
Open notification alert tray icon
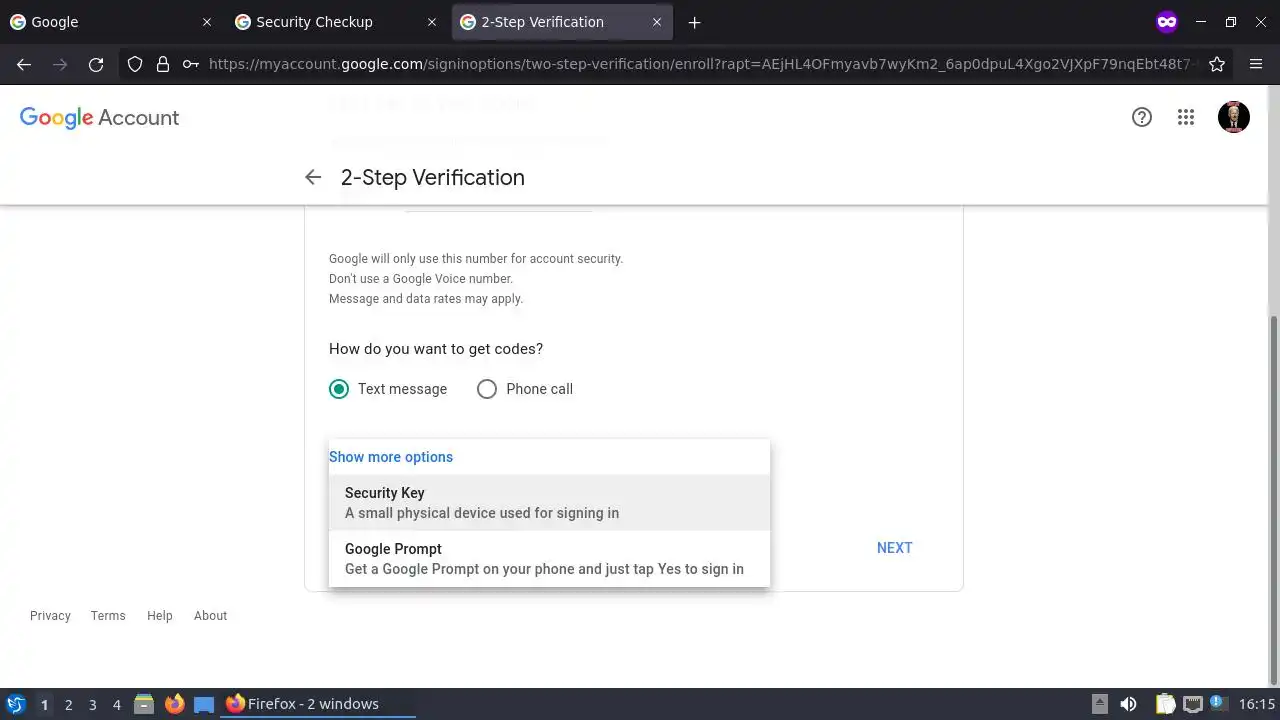[x=1218, y=703]
